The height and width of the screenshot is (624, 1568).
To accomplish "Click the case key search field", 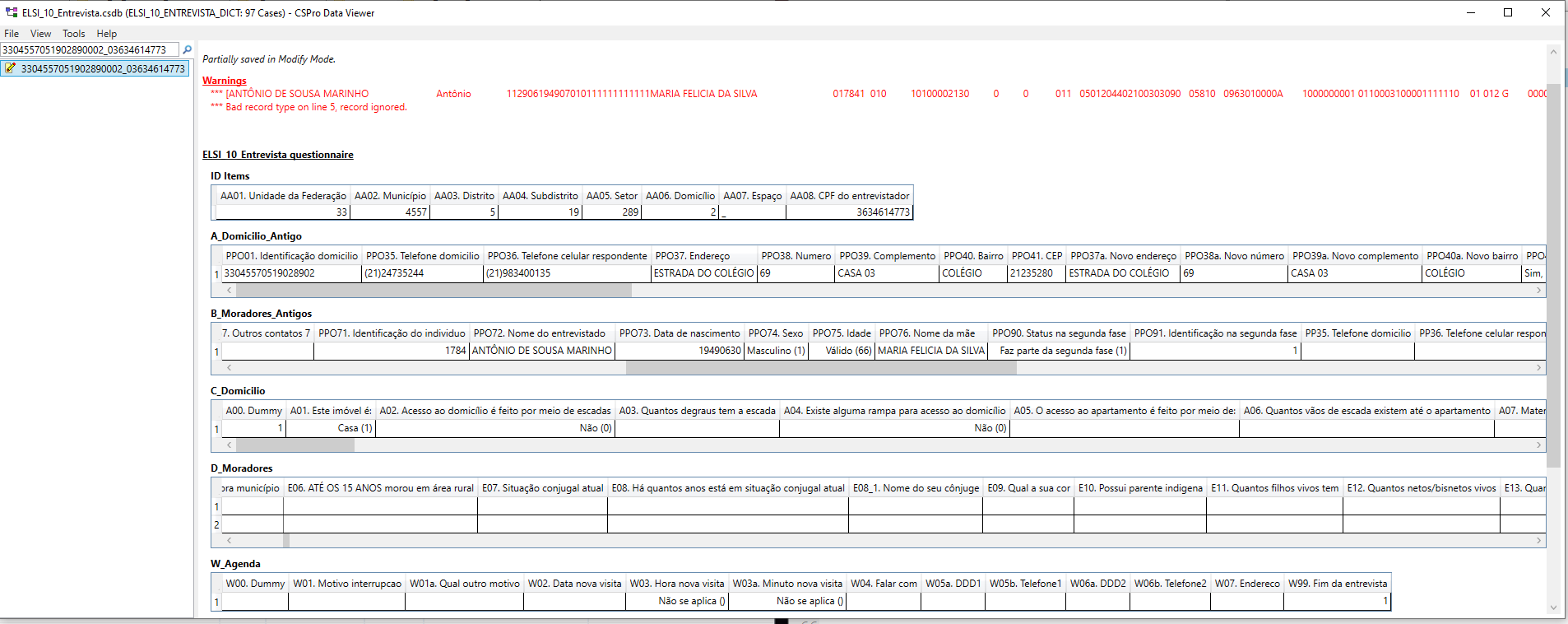I will click(x=90, y=49).
